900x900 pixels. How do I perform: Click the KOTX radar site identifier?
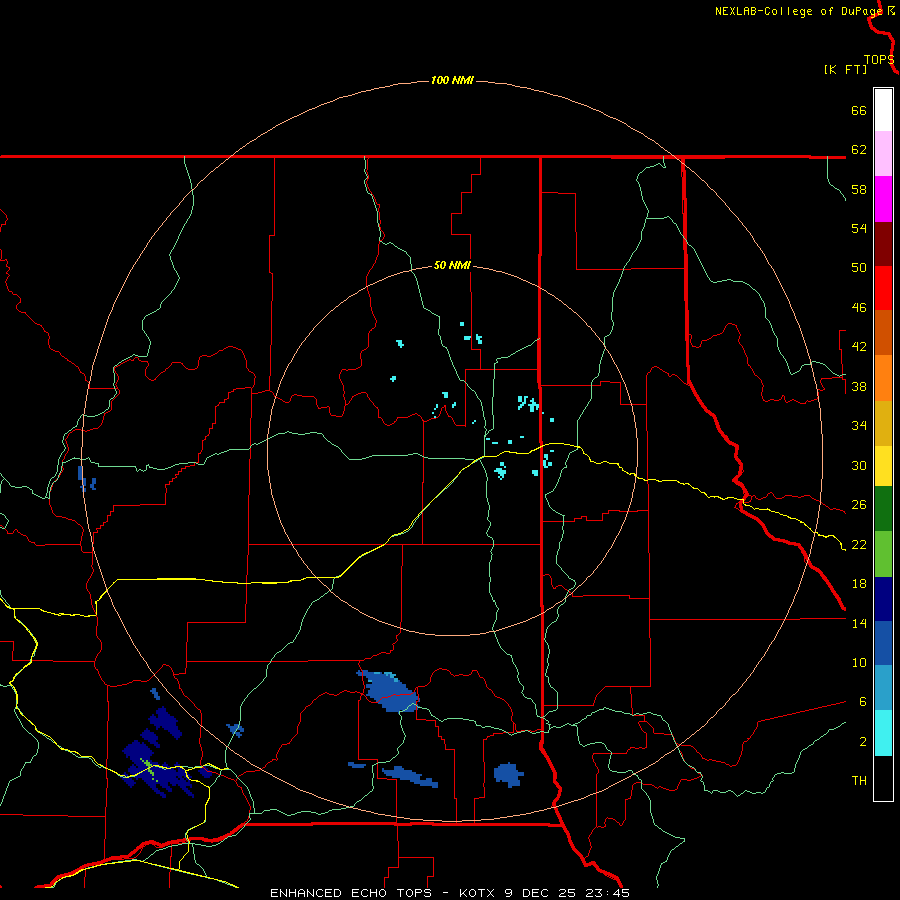point(476,893)
